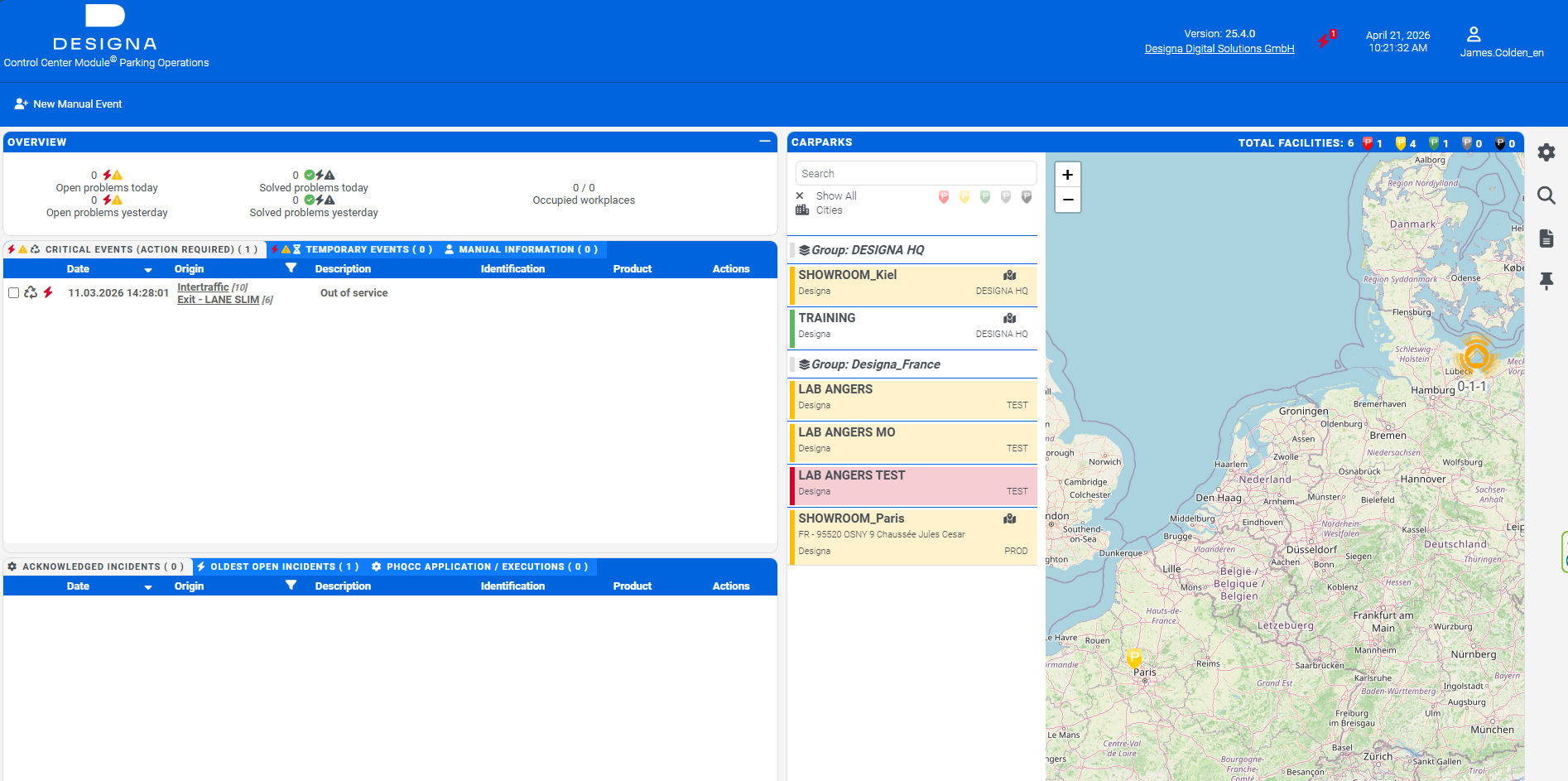Tick the checkbox of the Out of service event
Viewport: 1568px width, 781px height.
coord(13,292)
